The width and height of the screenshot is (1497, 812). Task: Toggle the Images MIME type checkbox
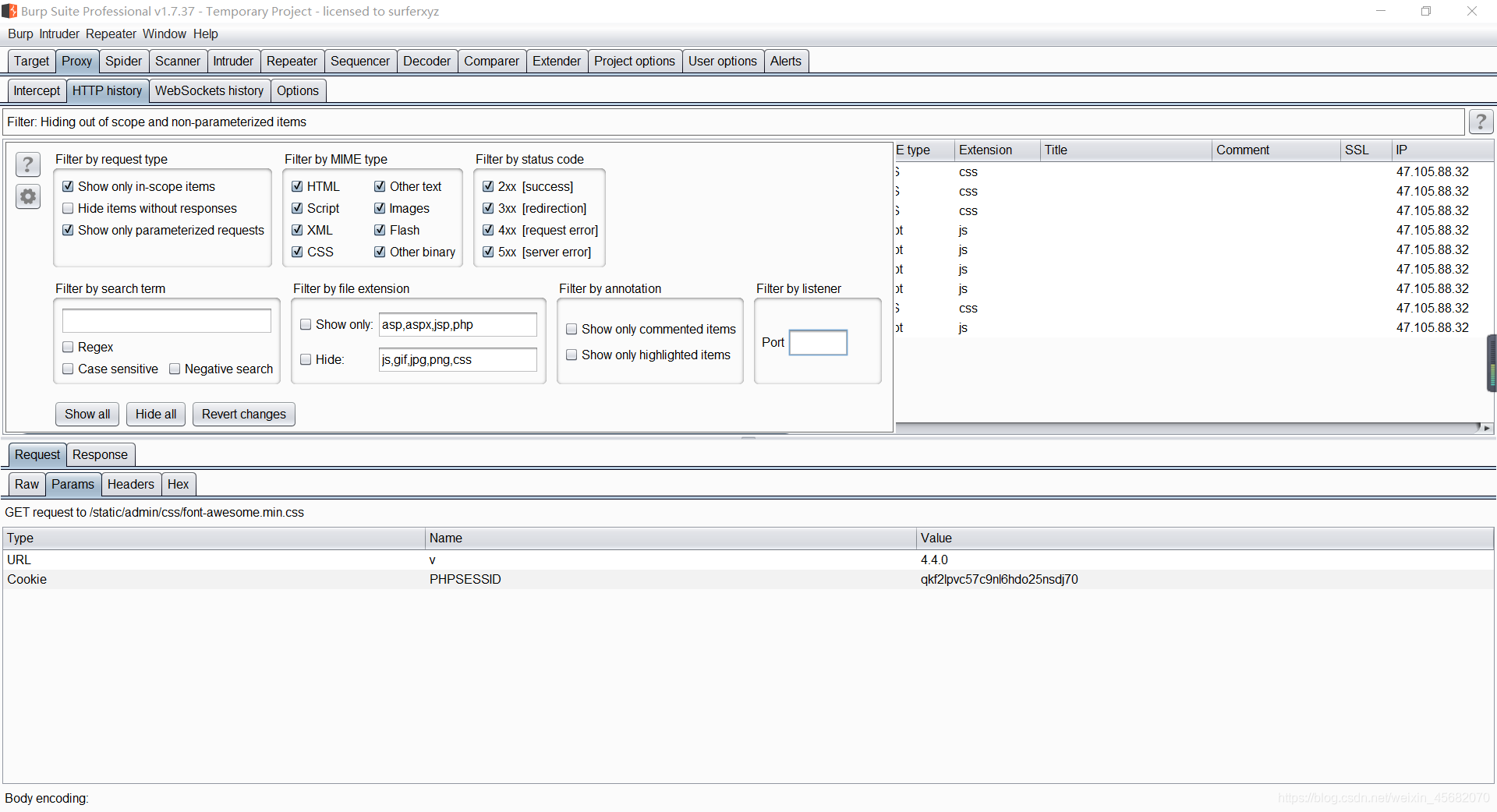tap(380, 208)
